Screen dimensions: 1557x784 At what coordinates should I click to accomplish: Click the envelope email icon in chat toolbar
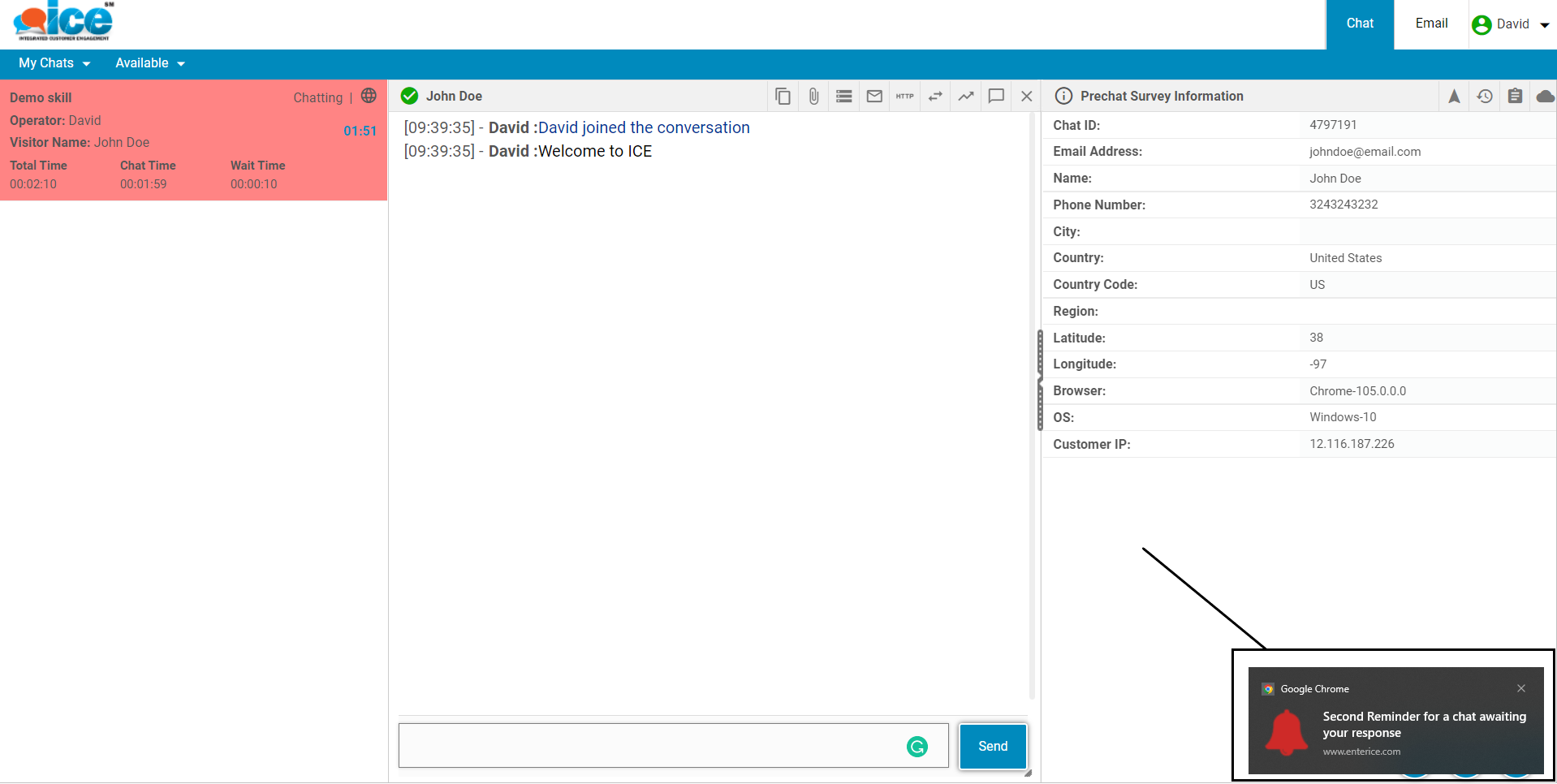[x=874, y=97]
